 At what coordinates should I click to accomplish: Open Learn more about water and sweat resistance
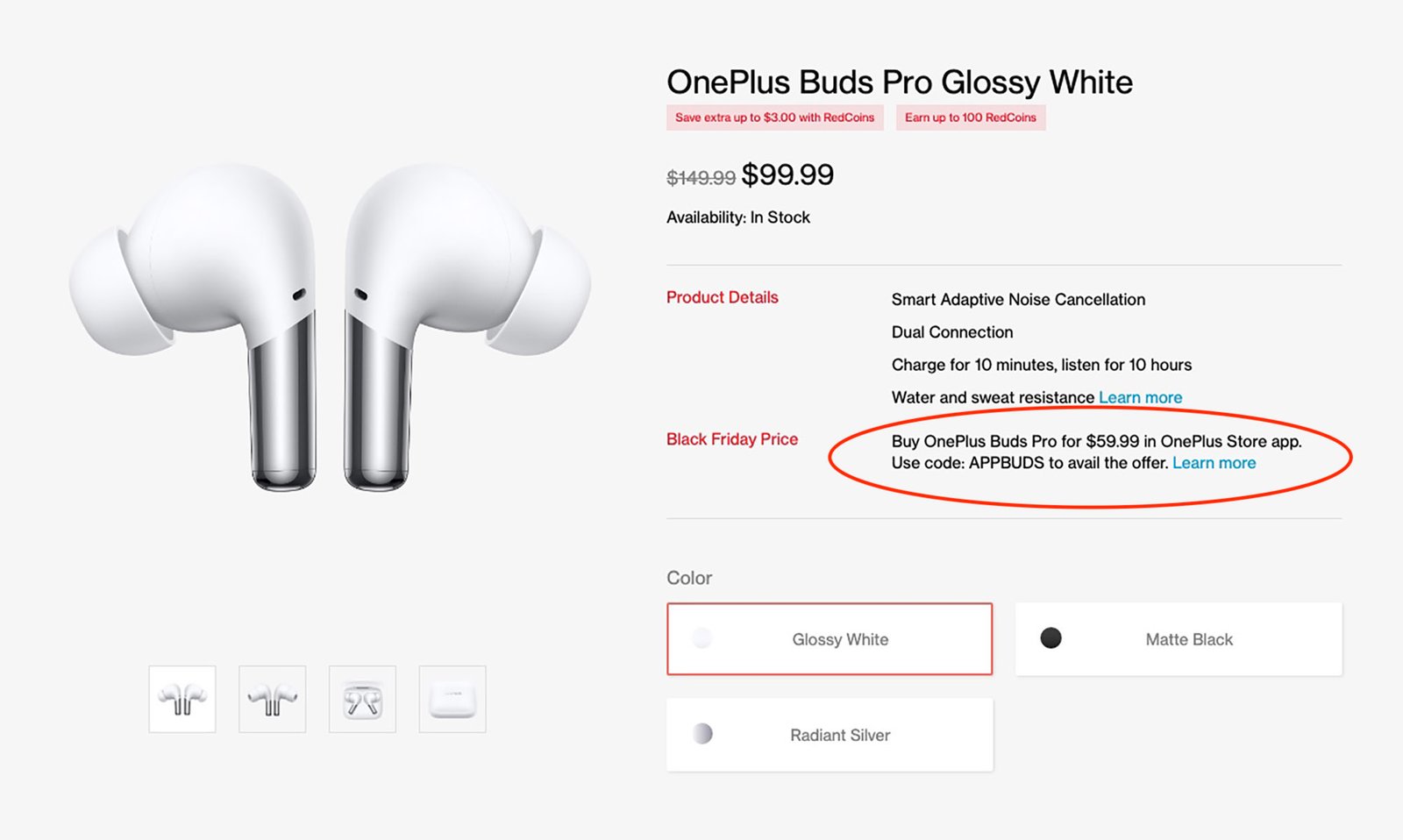point(1140,397)
